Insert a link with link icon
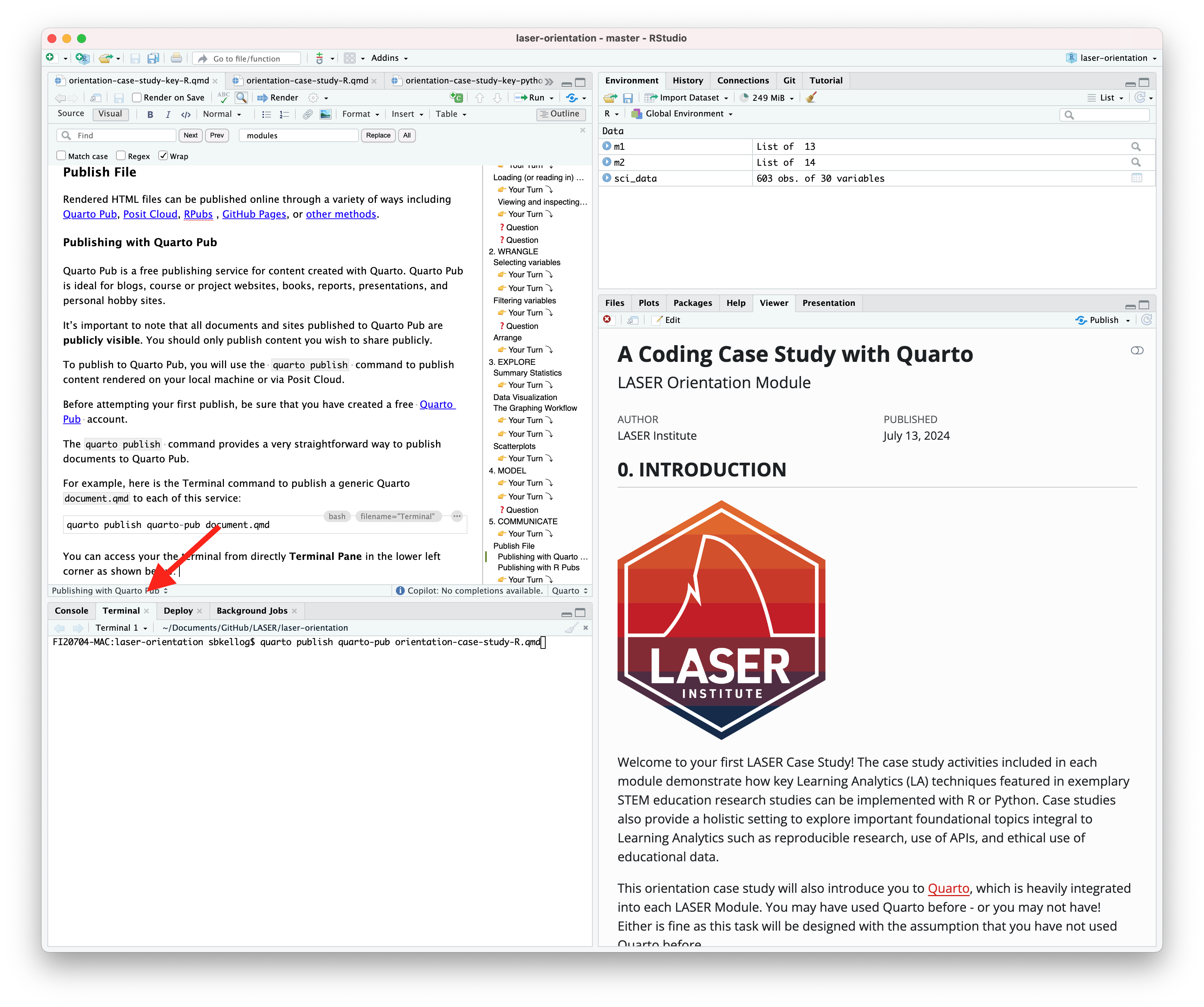The image size is (1204, 1007). click(308, 115)
